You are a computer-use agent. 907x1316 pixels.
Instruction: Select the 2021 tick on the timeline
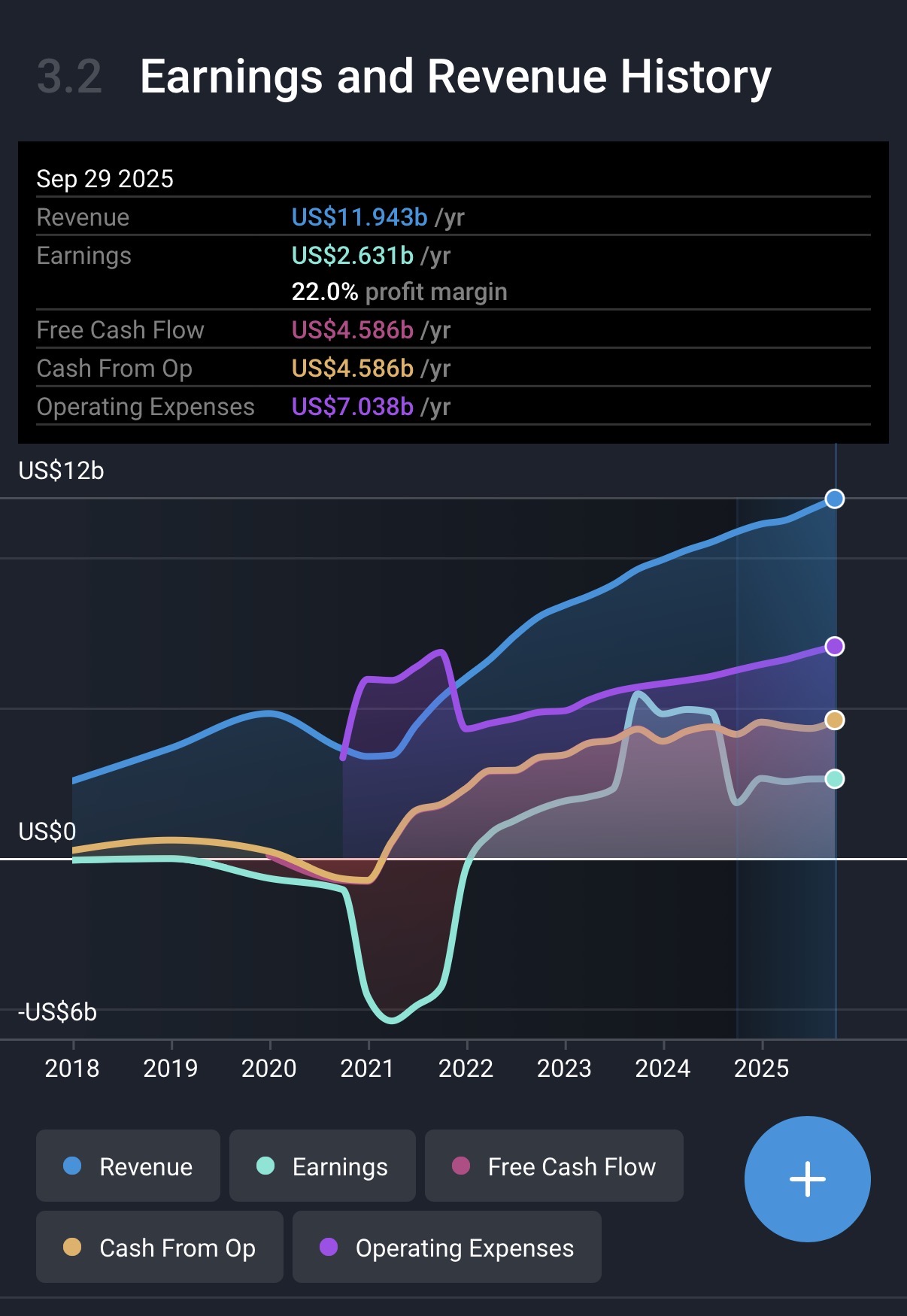pos(367,1068)
